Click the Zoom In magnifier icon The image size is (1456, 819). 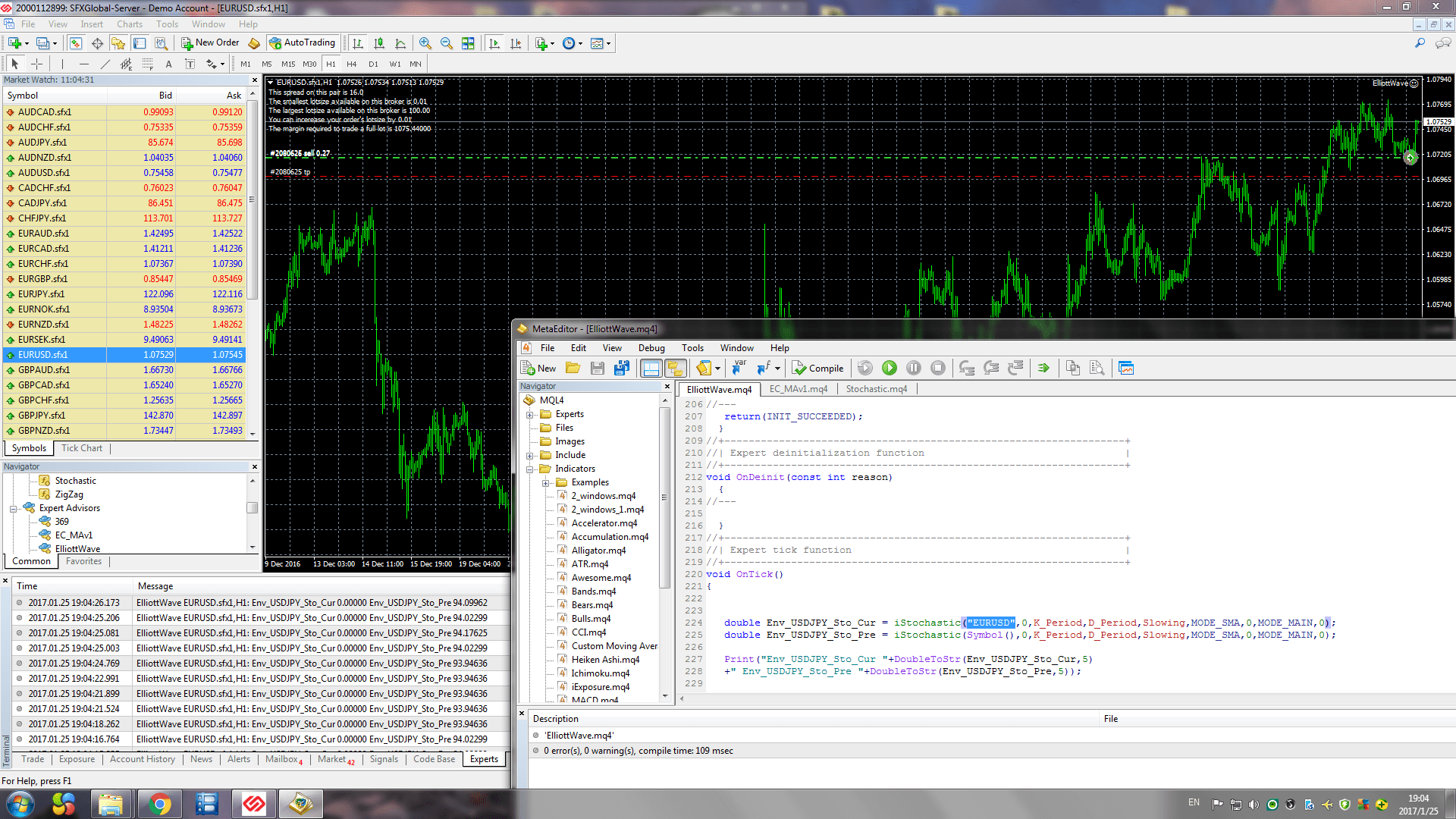coord(425,43)
